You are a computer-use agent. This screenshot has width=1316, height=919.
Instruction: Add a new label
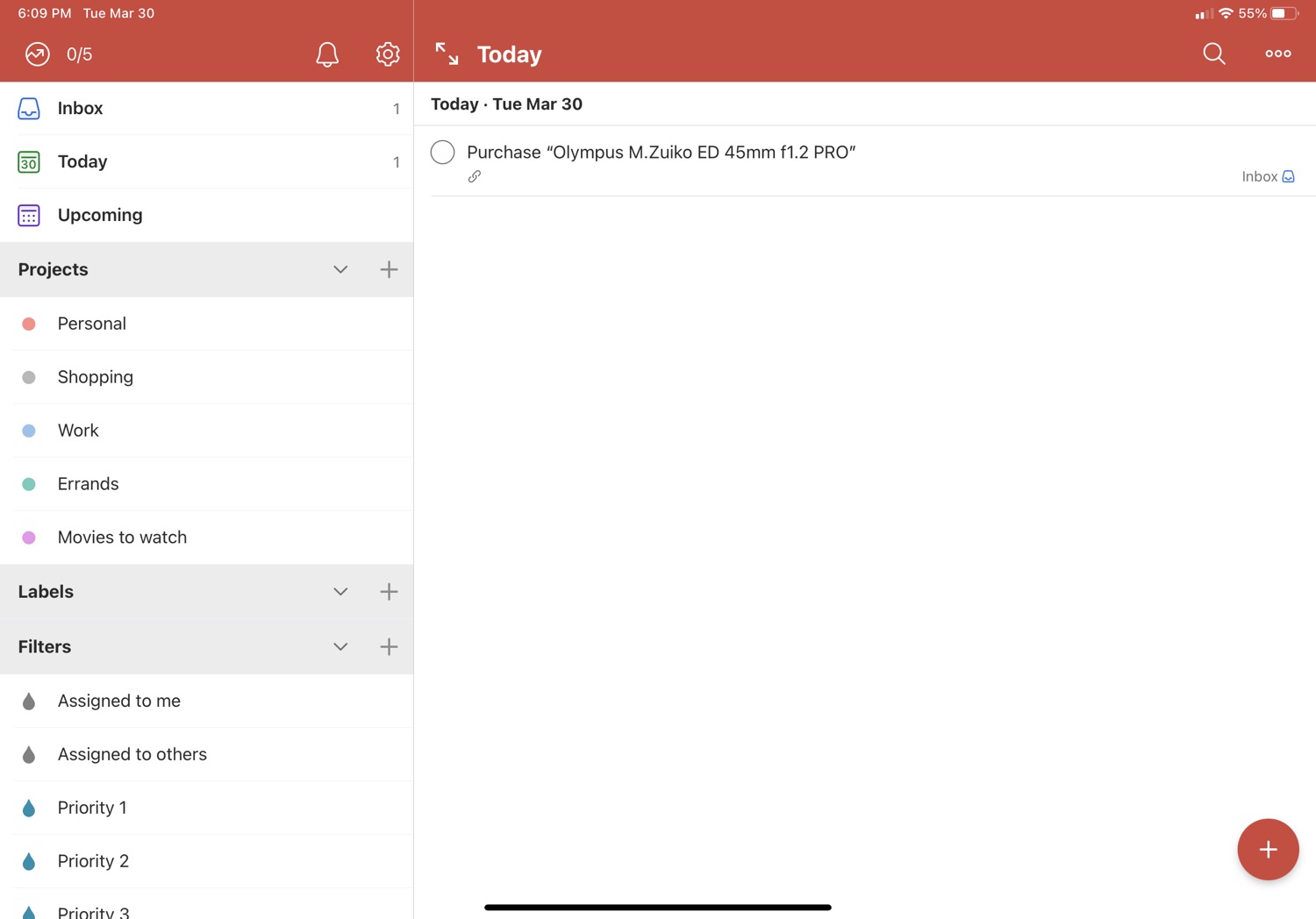click(389, 592)
